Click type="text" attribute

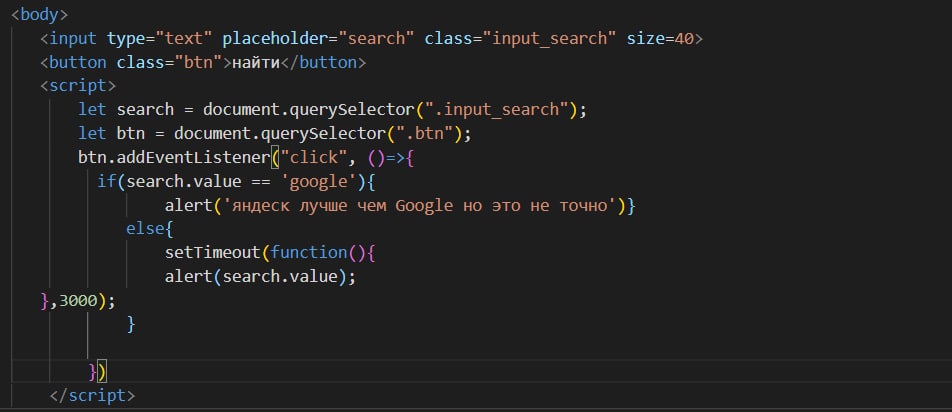pos(160,39)
